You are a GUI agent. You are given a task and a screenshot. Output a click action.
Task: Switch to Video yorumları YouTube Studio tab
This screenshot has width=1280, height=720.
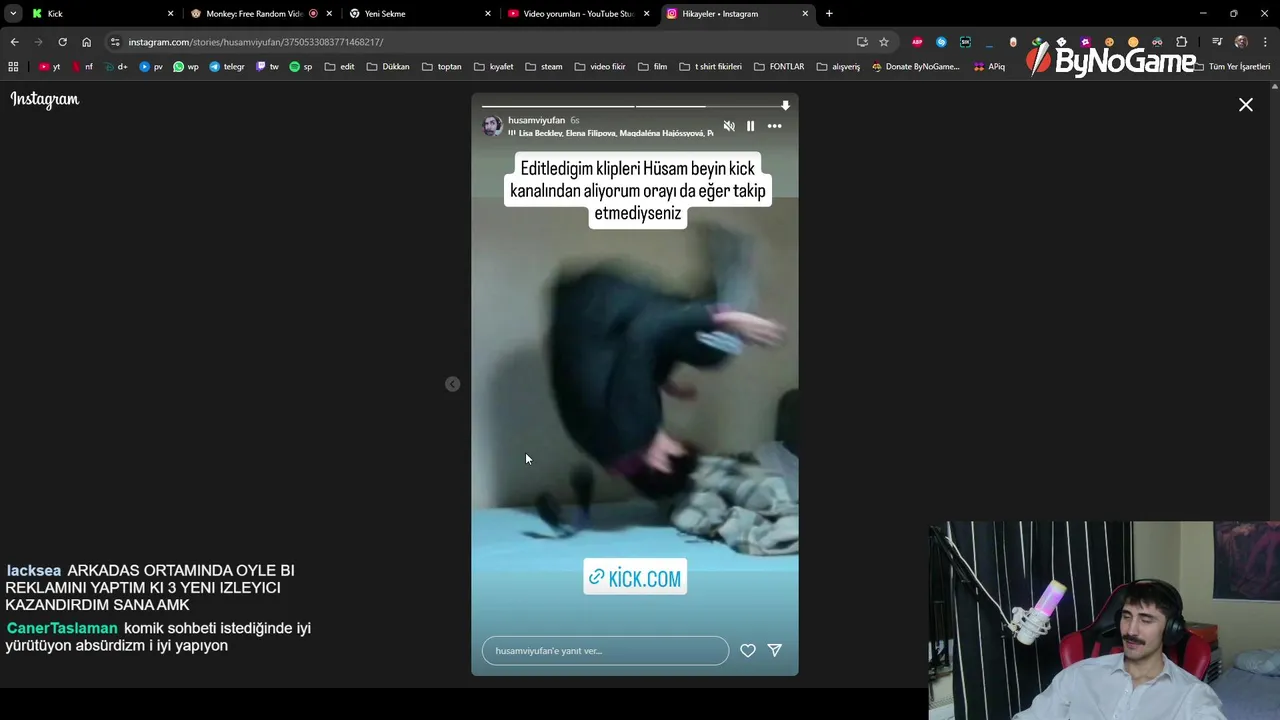578,14
